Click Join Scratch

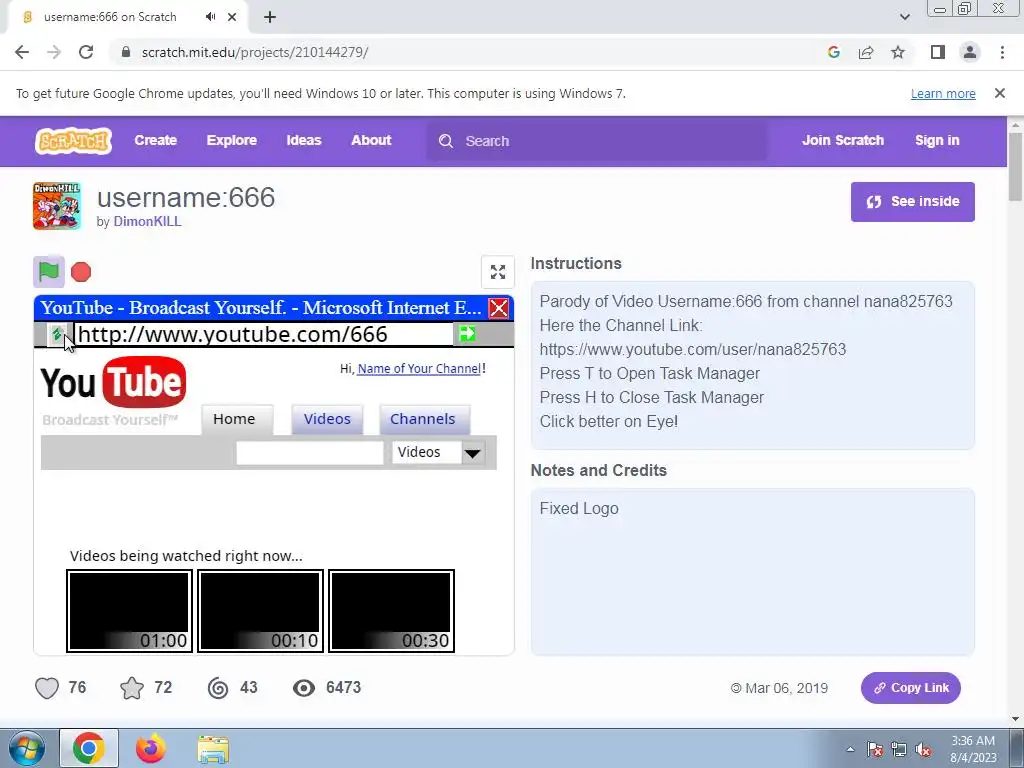(x=842, y=140)
